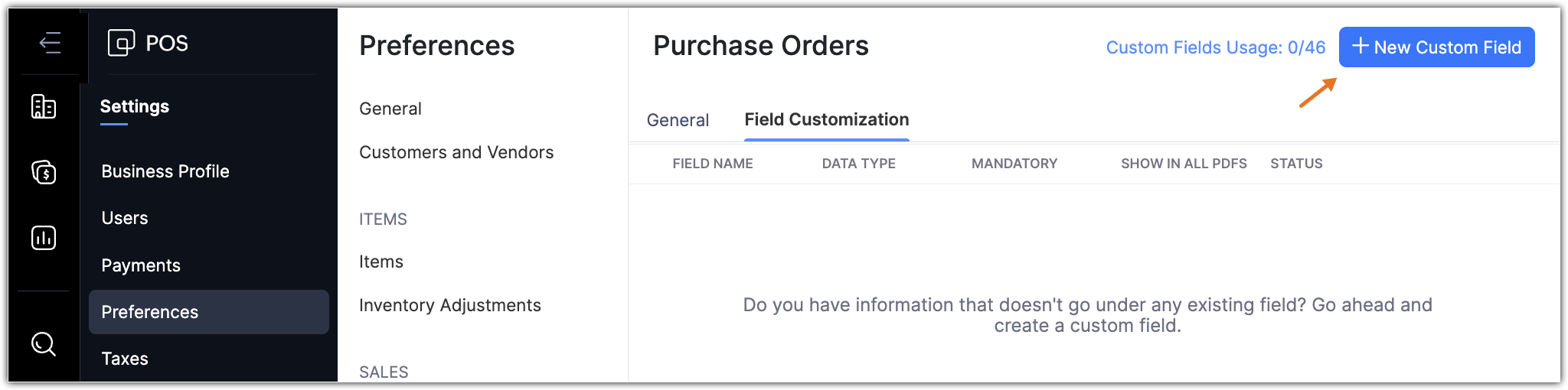
Task: Open the Custom Fields Usage link
Action: 1215,47
